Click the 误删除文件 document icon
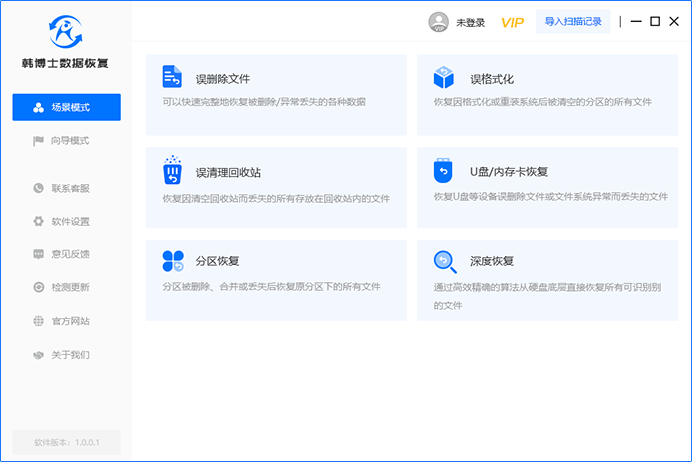Screen dimensions: 692x462 (172, 76)
